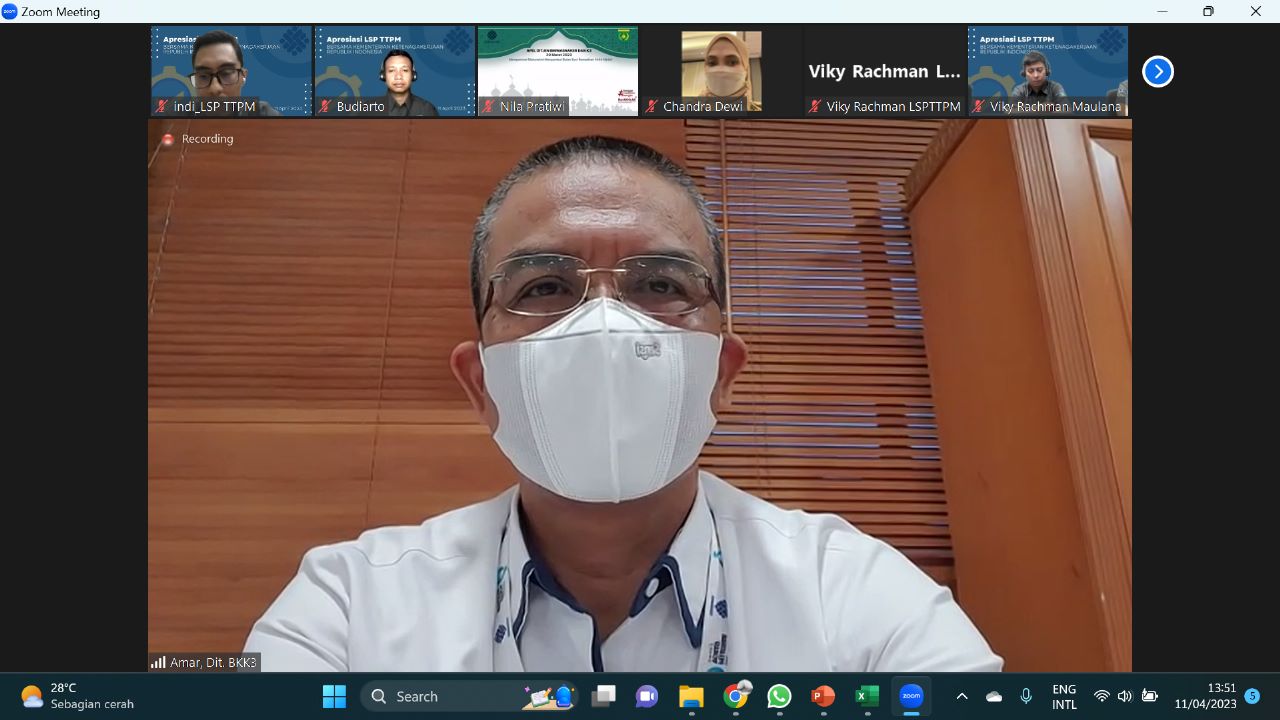This screenshot has height=720, width=1280.
Task: Expand the hidden system tray icons
Action: tap(962, 696)
